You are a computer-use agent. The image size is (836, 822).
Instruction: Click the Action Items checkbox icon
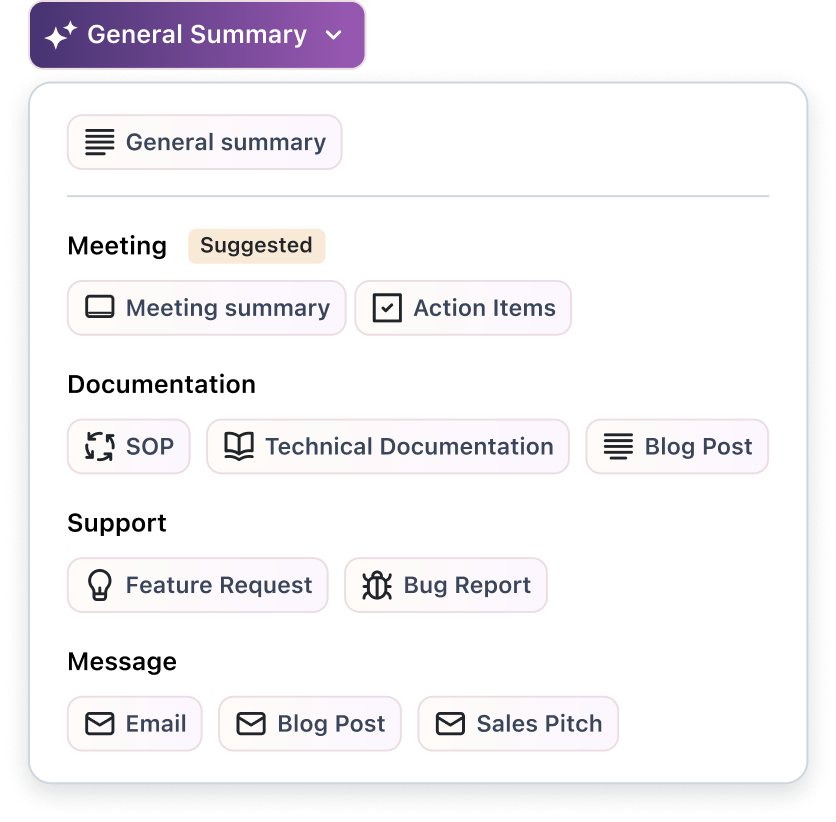pyautogui.click(x=387, y=308)
